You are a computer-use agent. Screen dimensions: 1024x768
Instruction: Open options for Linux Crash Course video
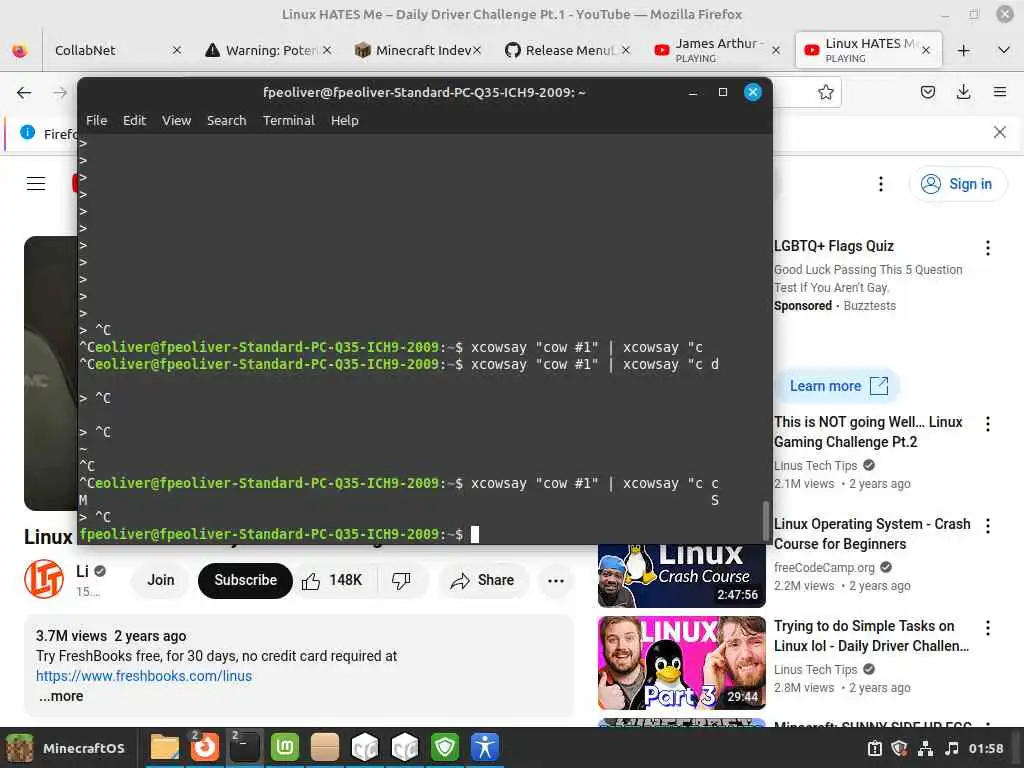[987, 526]
